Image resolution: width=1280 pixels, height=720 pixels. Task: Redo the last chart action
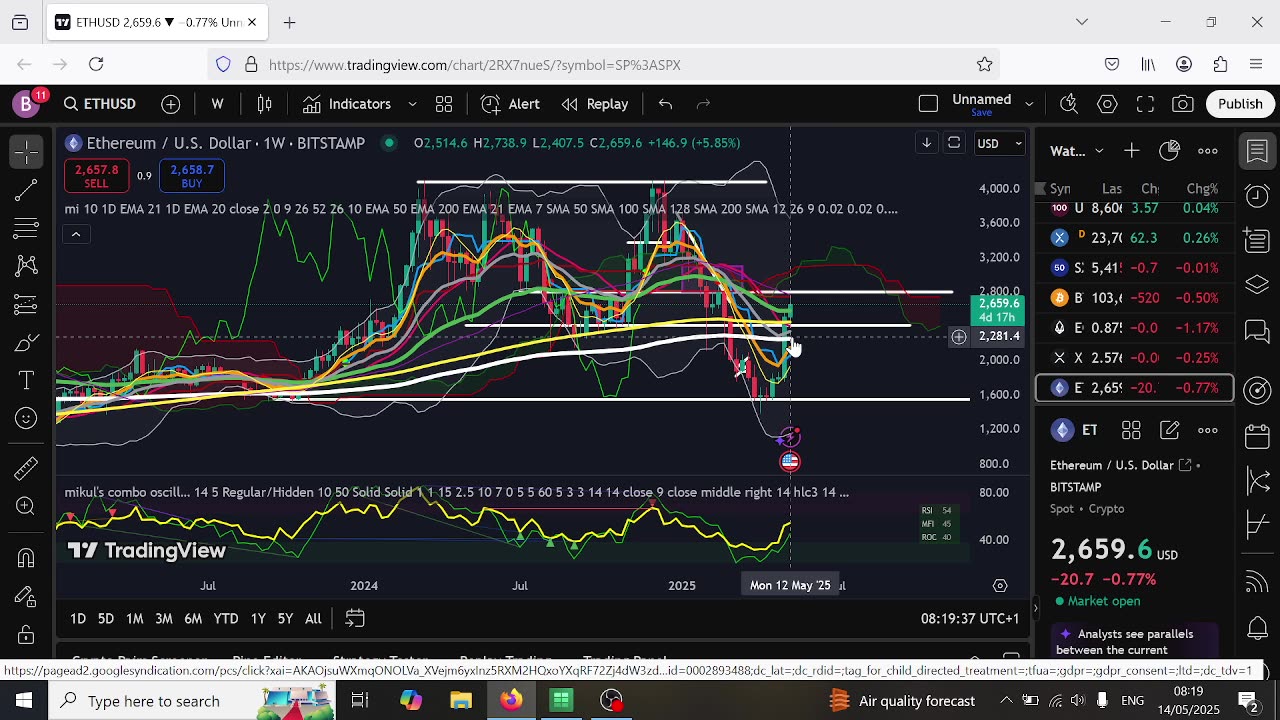coord(703,104)
